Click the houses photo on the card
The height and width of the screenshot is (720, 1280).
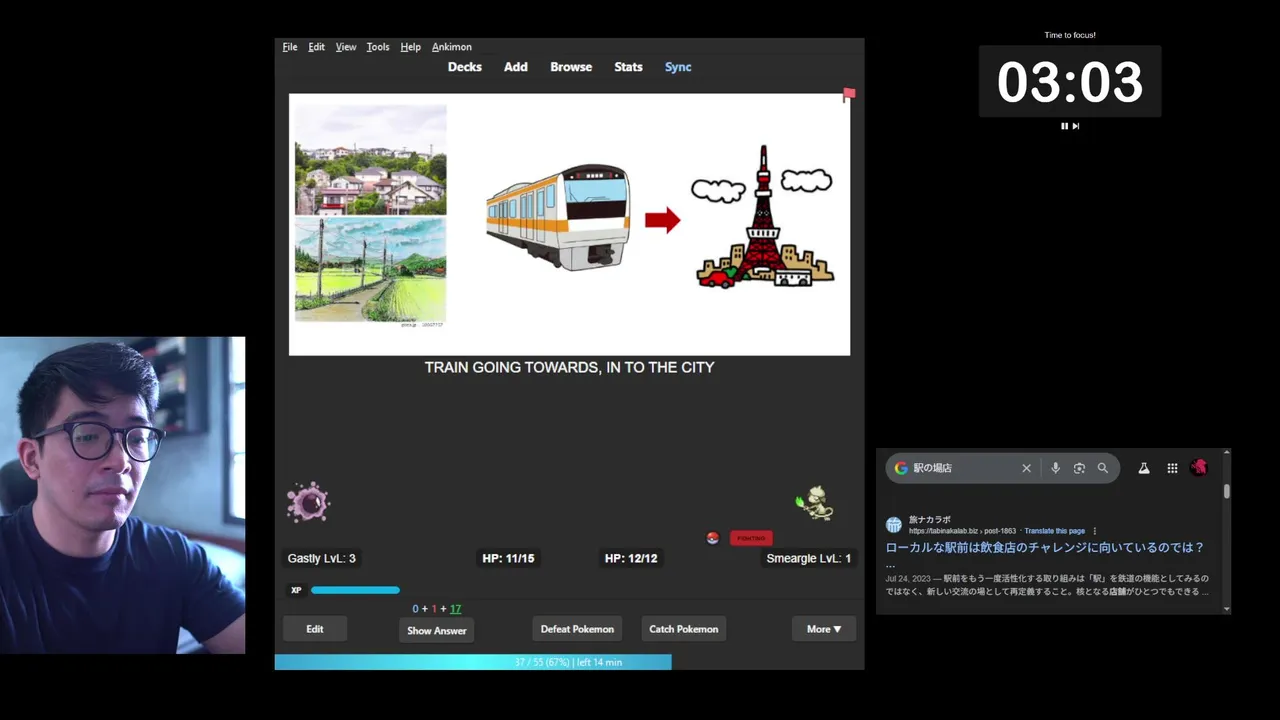tap(370, 160)
